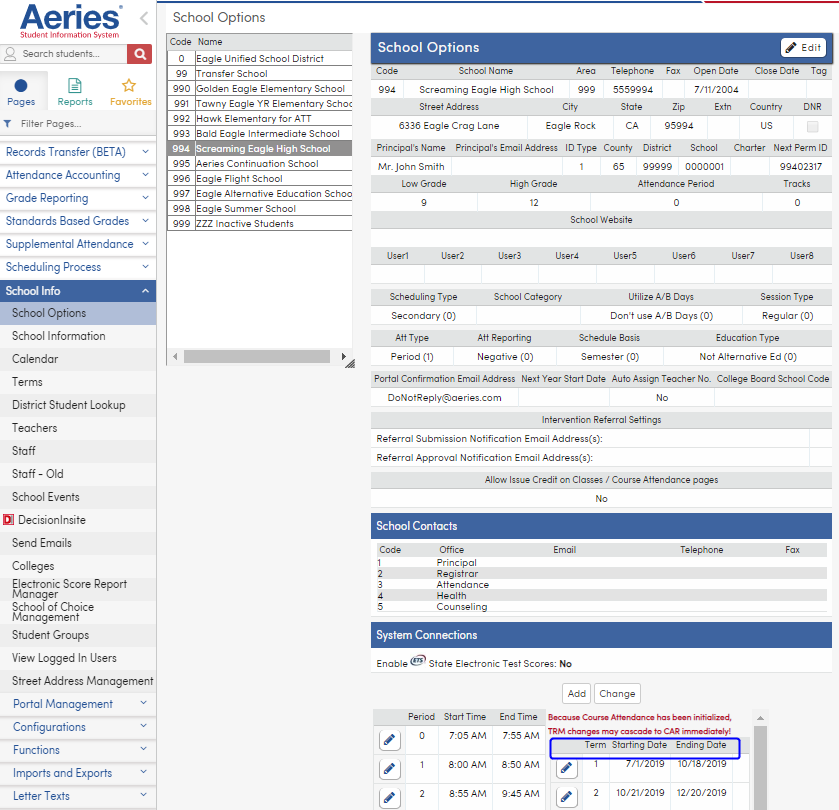839x810 pixels.
Task: Open DecisionInsite from the sidebar icon
Action: [9, 519]
